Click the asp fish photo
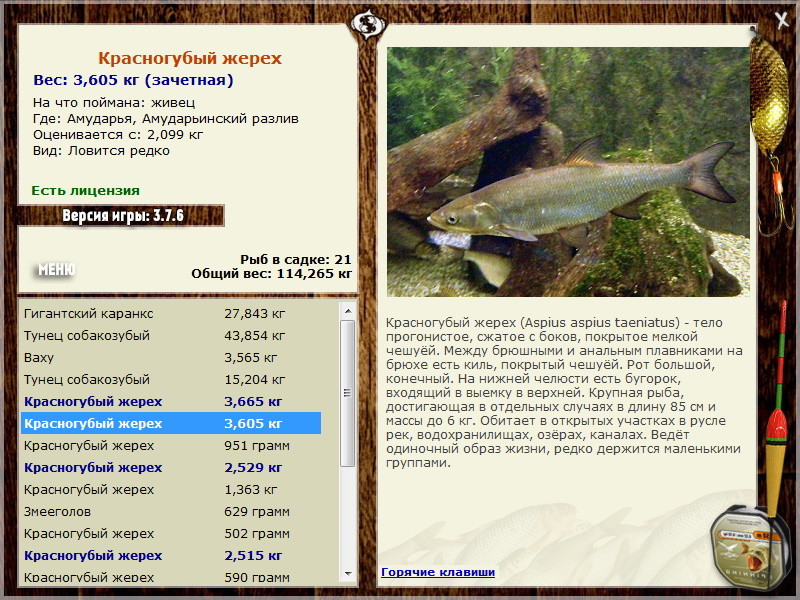This screenshot has height=600, width=800. tap(568, 172)
